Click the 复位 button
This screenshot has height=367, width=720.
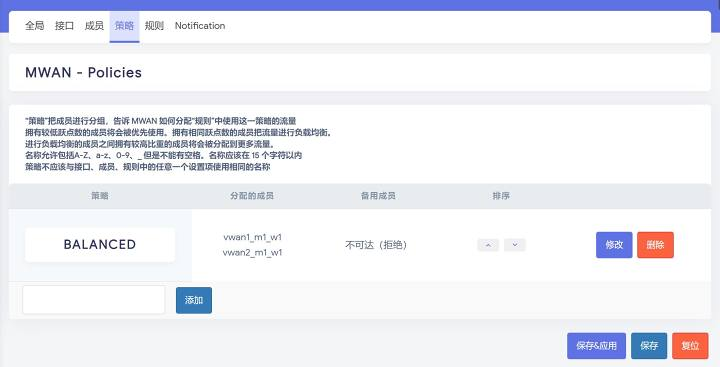690,346
